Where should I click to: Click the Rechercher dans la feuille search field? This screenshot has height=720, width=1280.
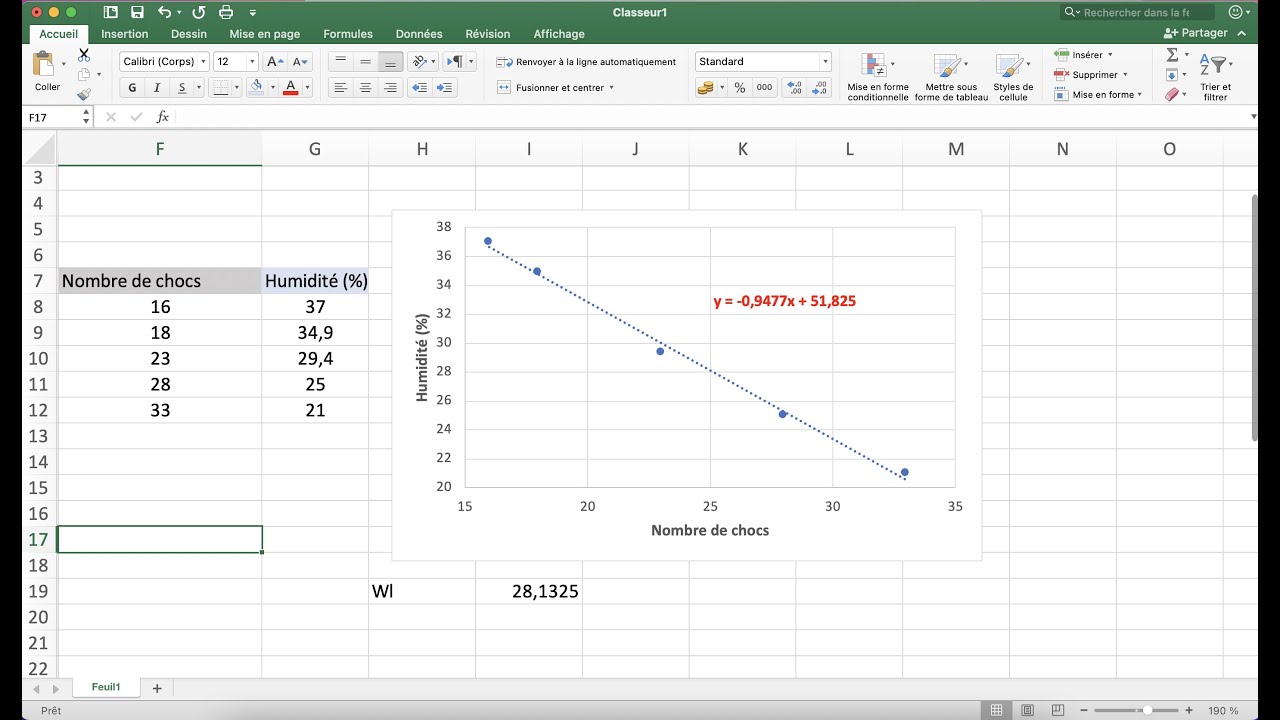click(x=1137, y=12)
